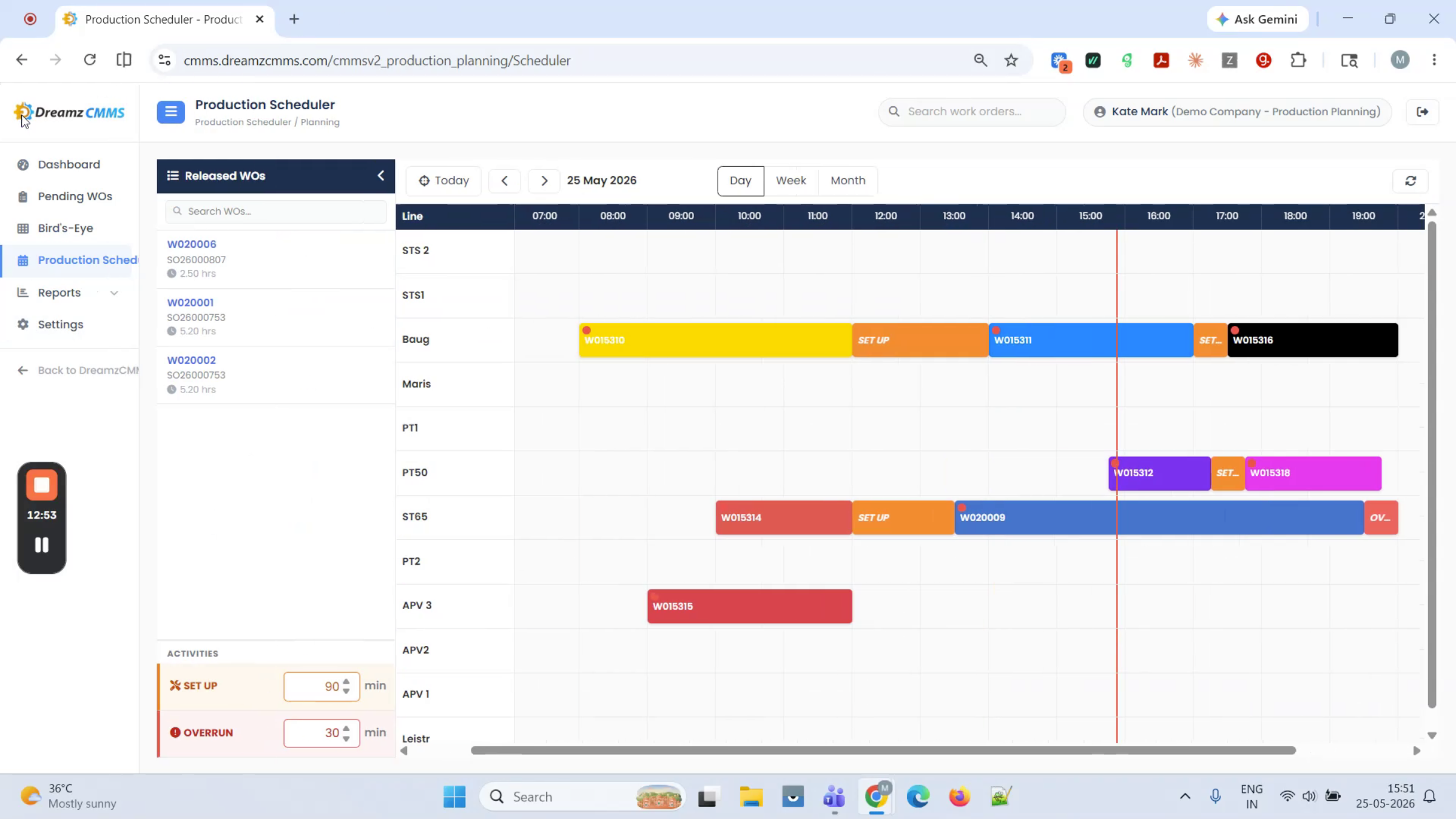The width and height of the screenshot is (1456, 819).
Task: Switch to Month view
Action: pos(848,181)
